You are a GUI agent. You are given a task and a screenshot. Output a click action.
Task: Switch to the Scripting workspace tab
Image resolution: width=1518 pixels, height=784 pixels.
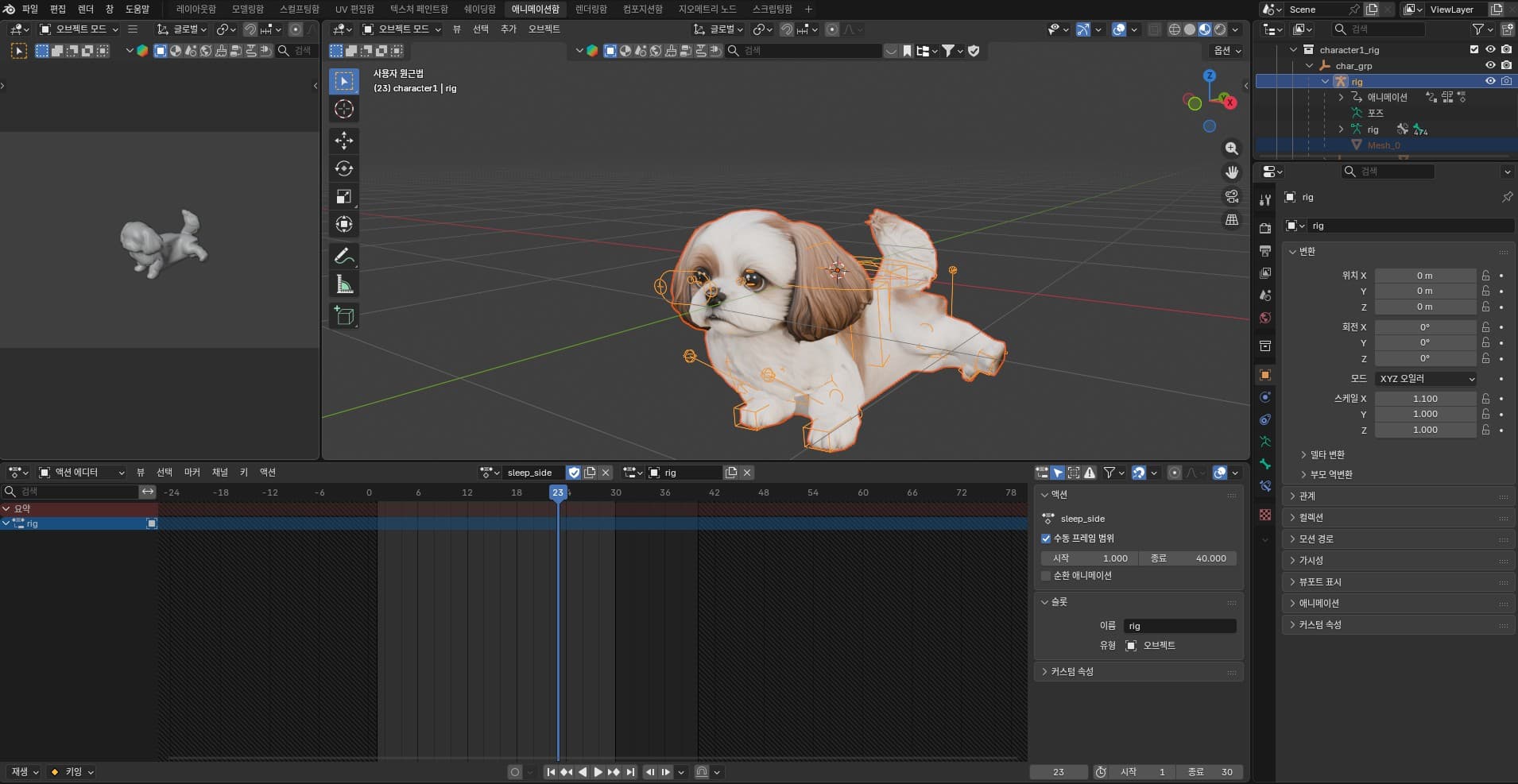coord(773,10)
